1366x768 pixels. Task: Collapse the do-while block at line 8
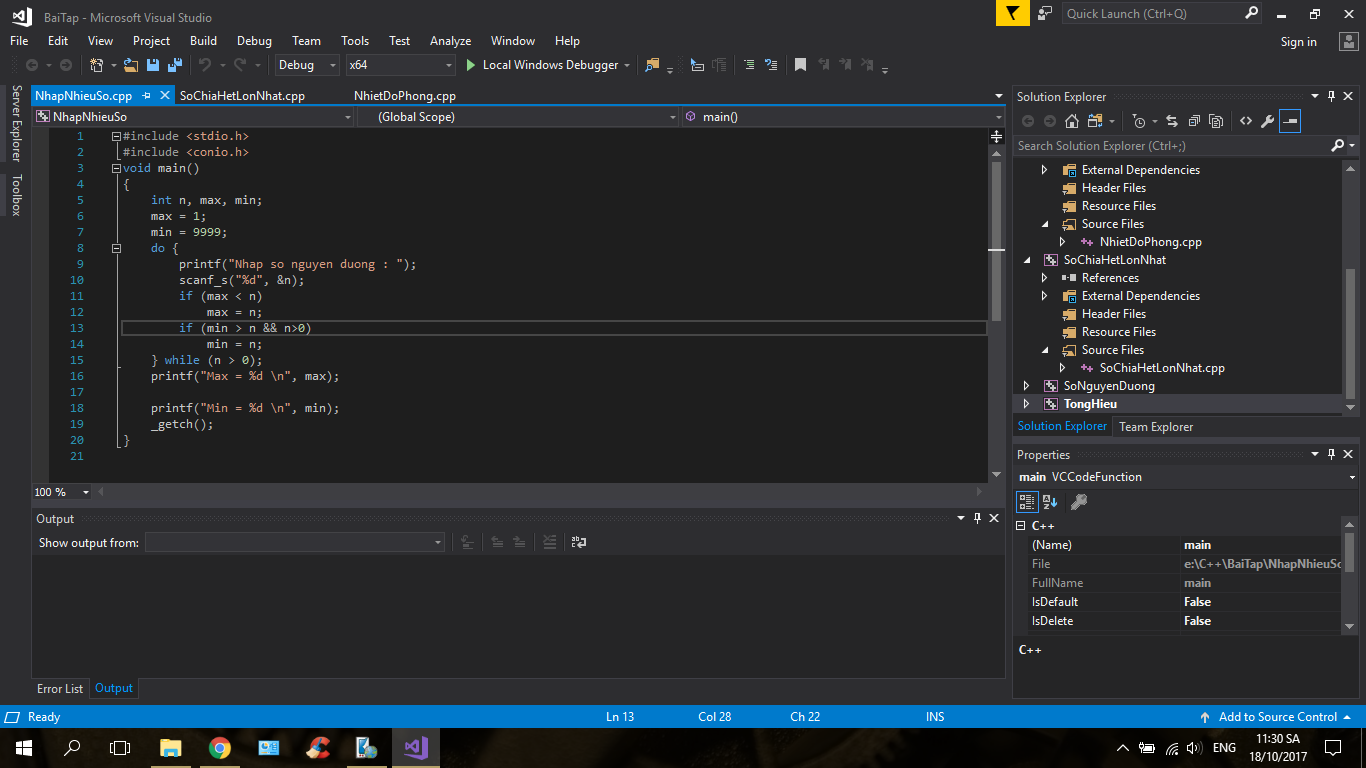[x=117, y=248]
